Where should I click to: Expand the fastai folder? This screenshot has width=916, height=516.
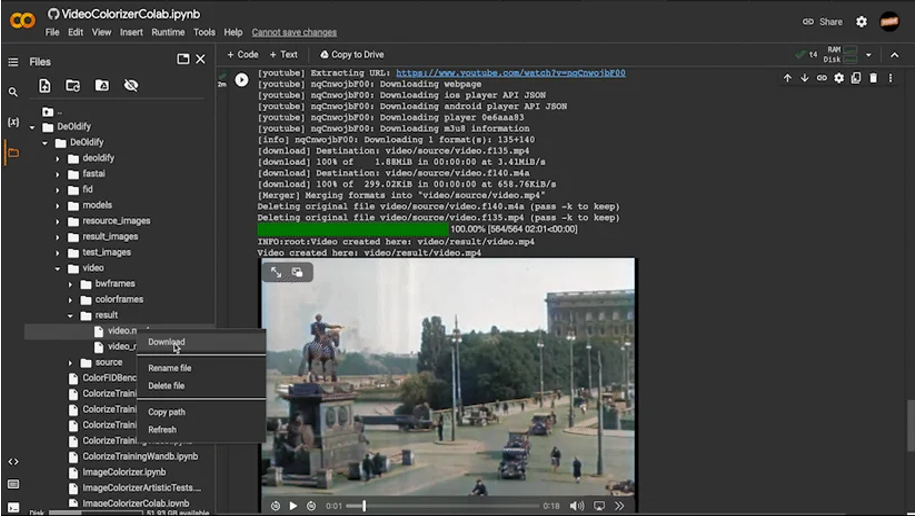coord(57,174)
